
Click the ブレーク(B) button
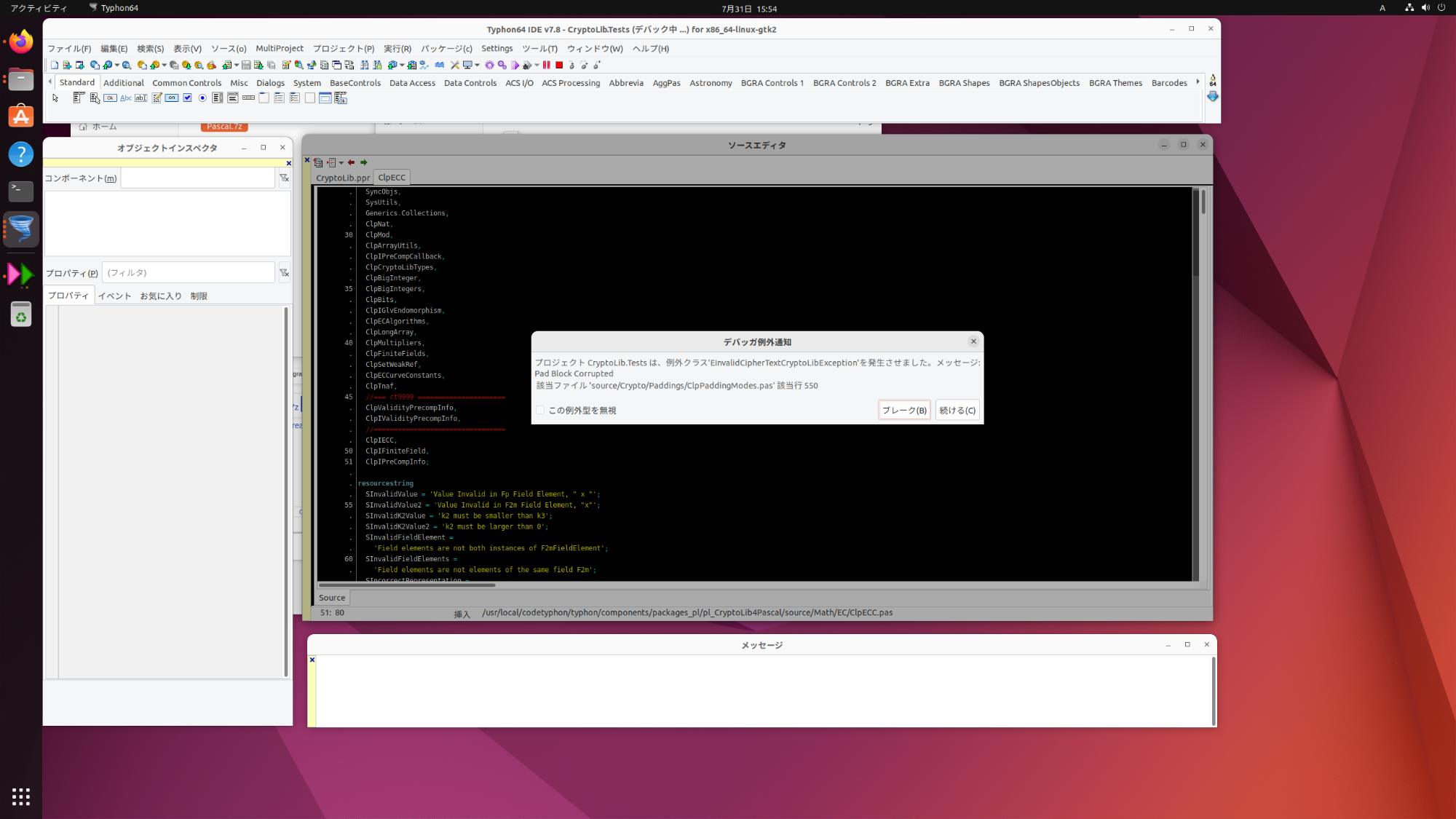click(904, 411)
